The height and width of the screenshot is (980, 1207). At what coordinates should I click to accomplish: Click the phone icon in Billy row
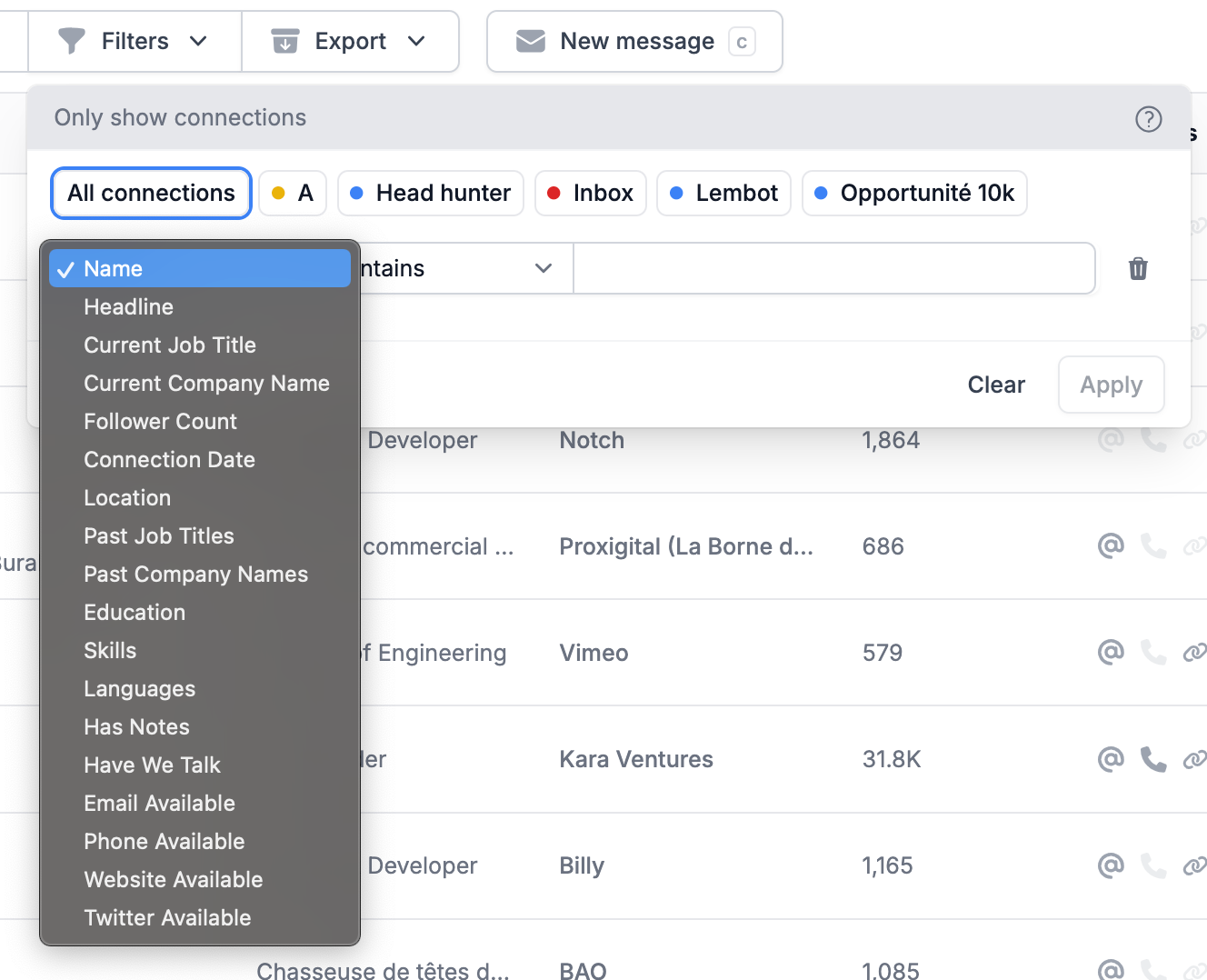coord(1153,865)
